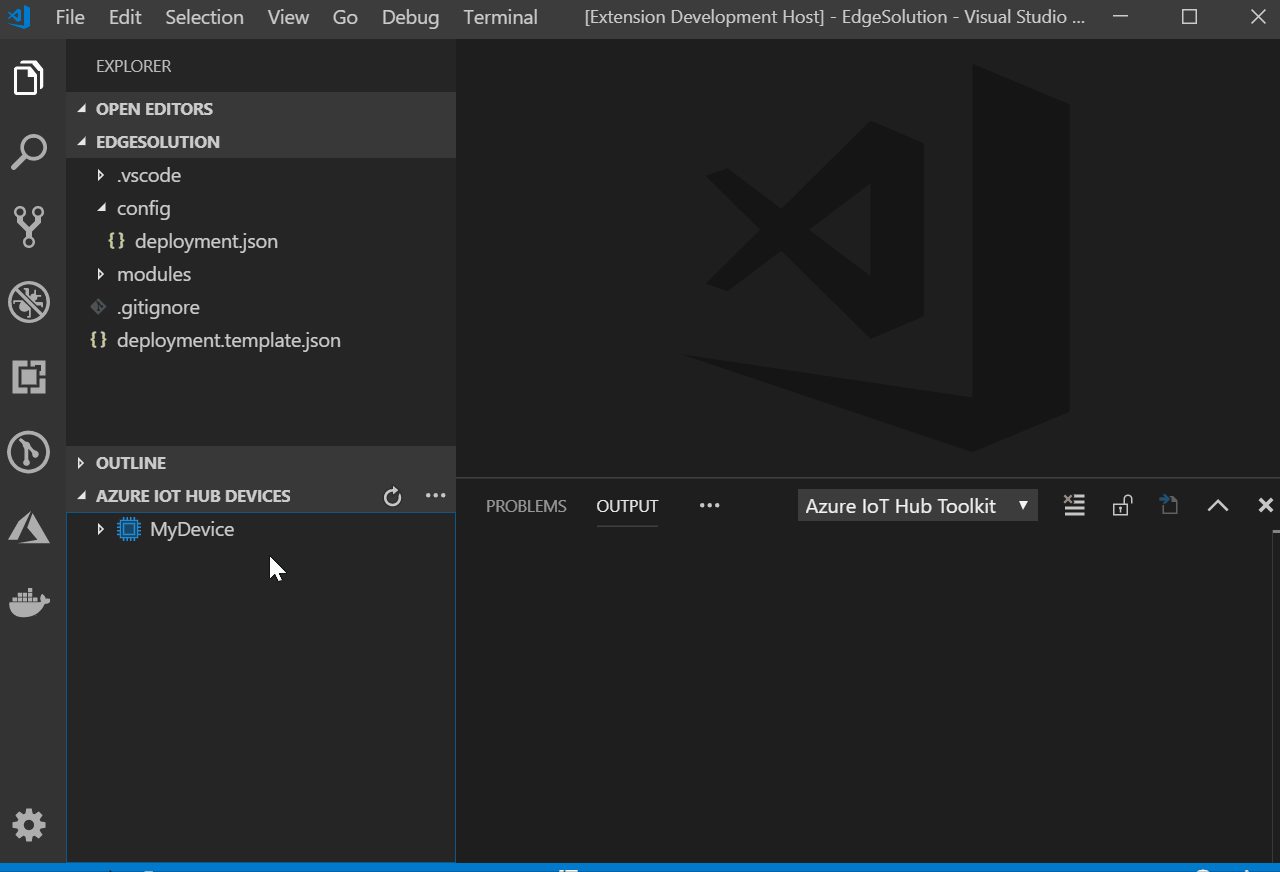Collapse the config folder arrow
This screenshot has height=872, width=1280.
[x=100, y=208]
